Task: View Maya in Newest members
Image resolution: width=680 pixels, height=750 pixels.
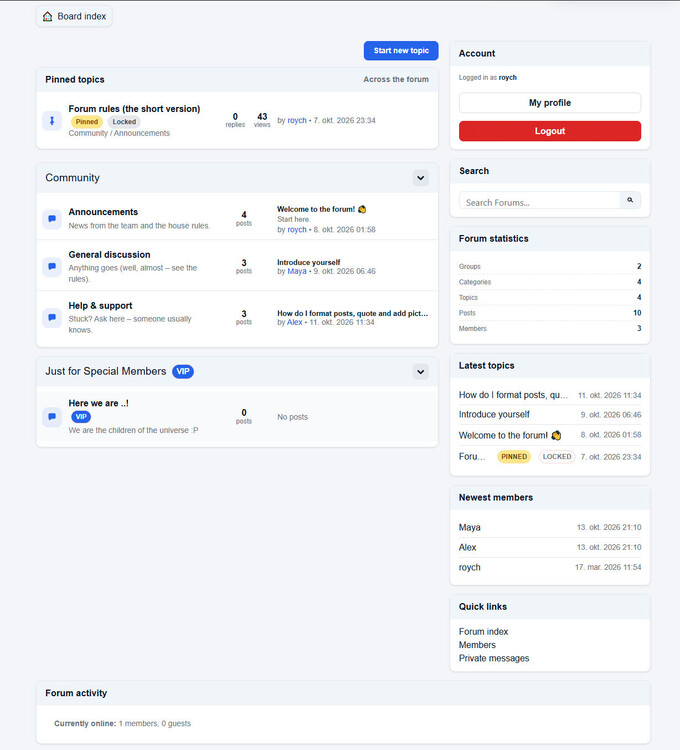Action: [470, 527]
